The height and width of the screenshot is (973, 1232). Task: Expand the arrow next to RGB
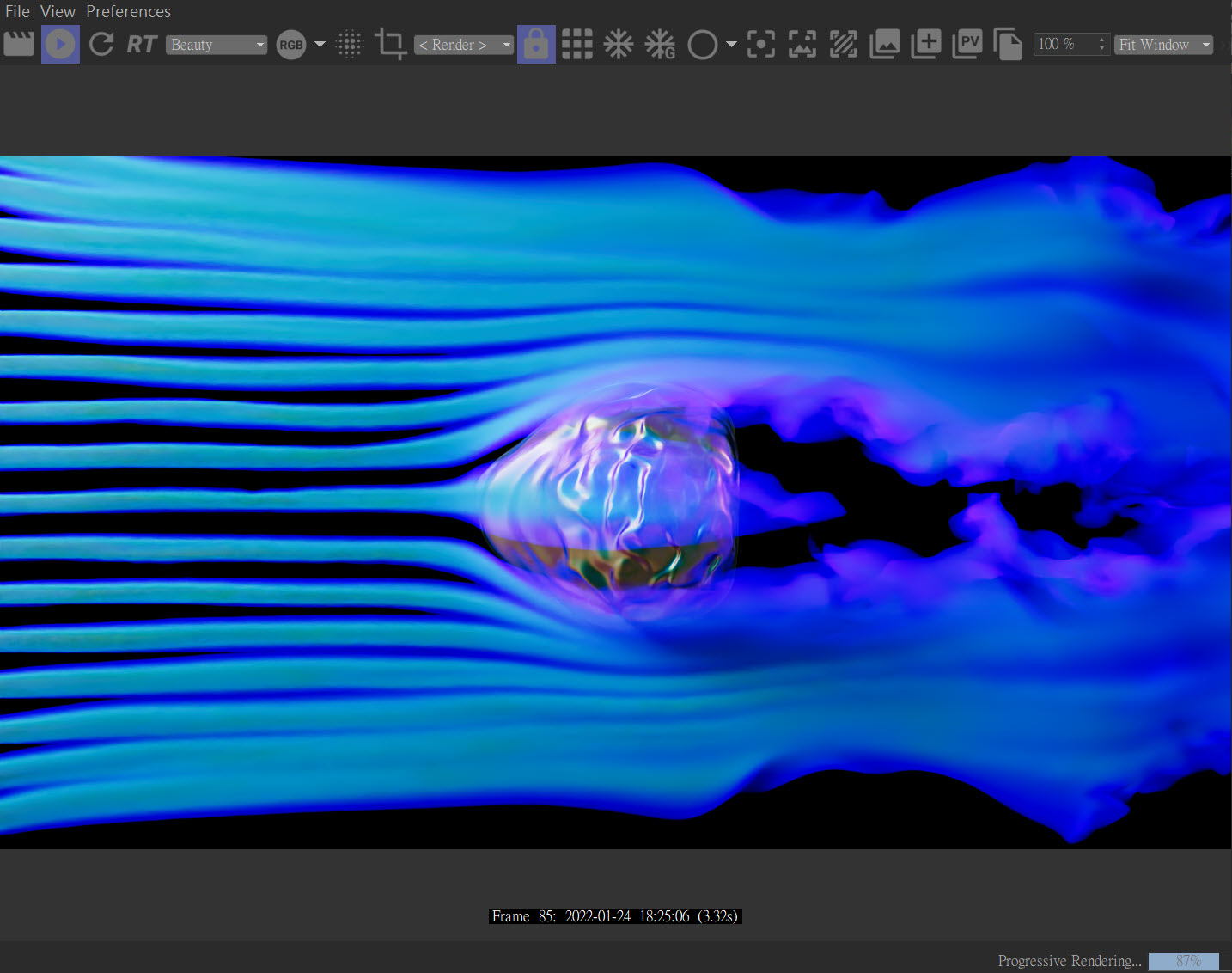point(320,45)
